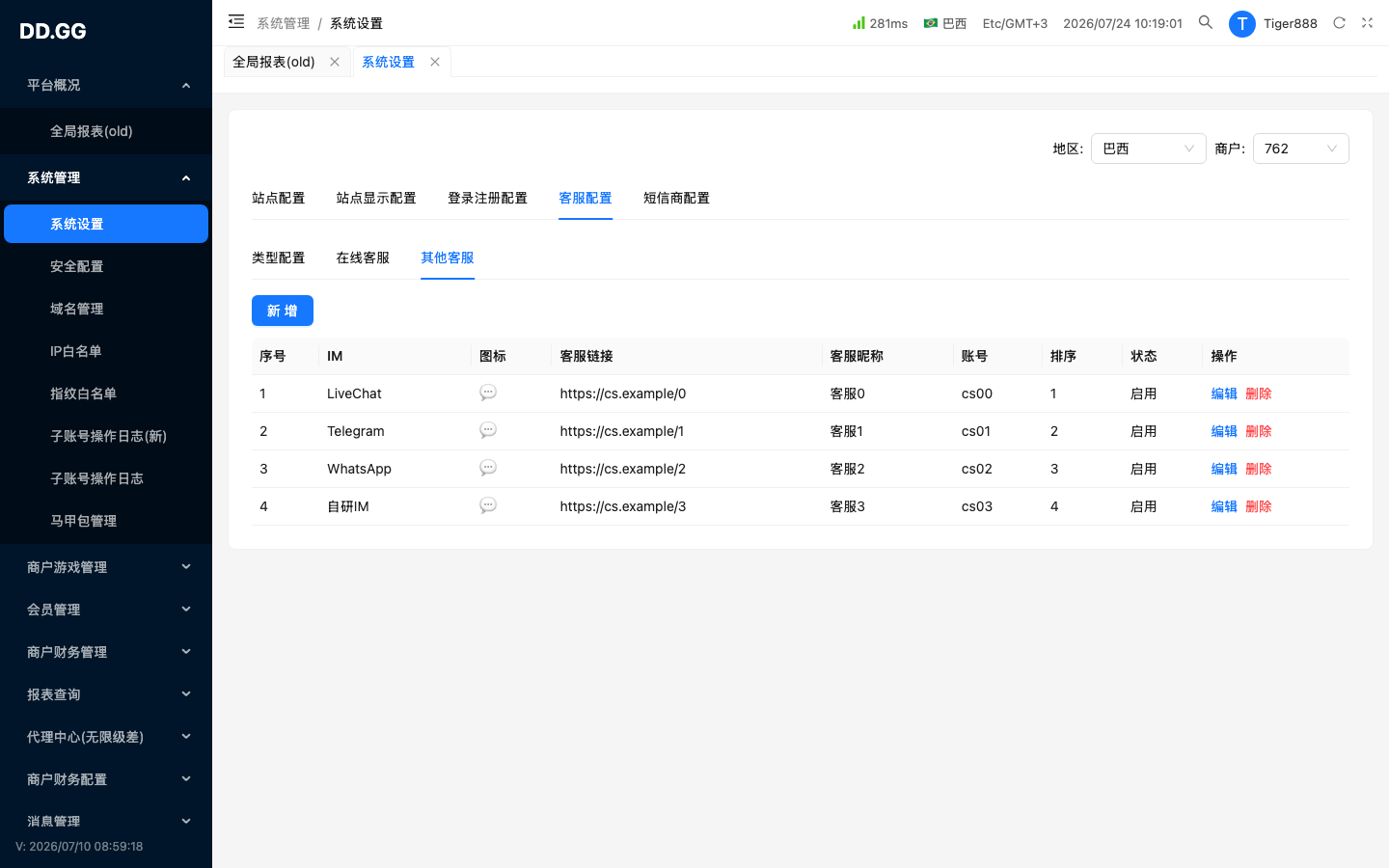Switch to the 站点配置 tab
1389x868 pixels.
[278, 198]
